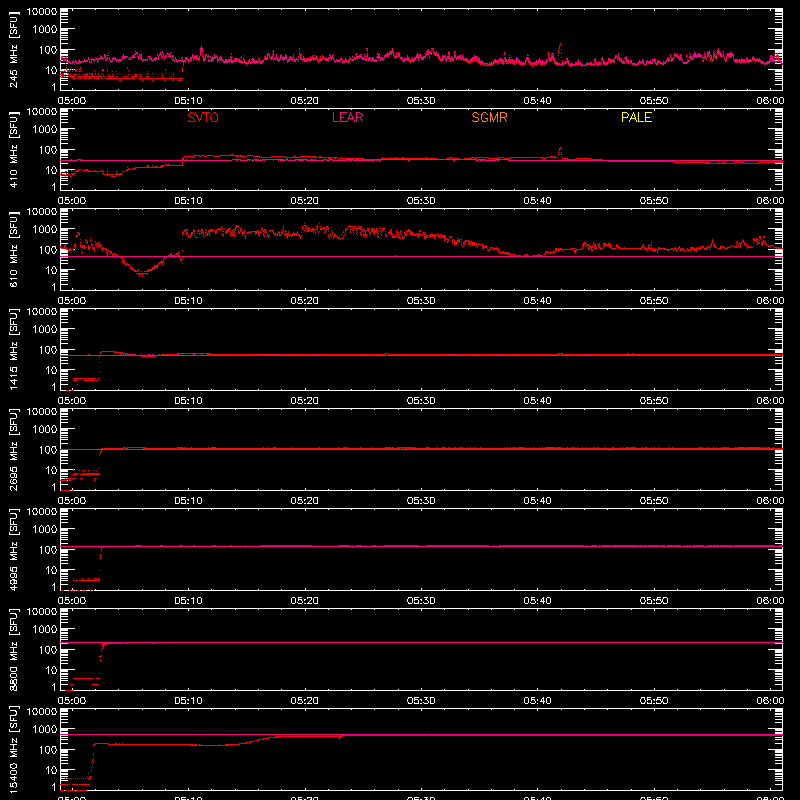Click 05:30 tick label under 410 MHz plot
This screenshot has height=800, width=800.
[421, 201]
